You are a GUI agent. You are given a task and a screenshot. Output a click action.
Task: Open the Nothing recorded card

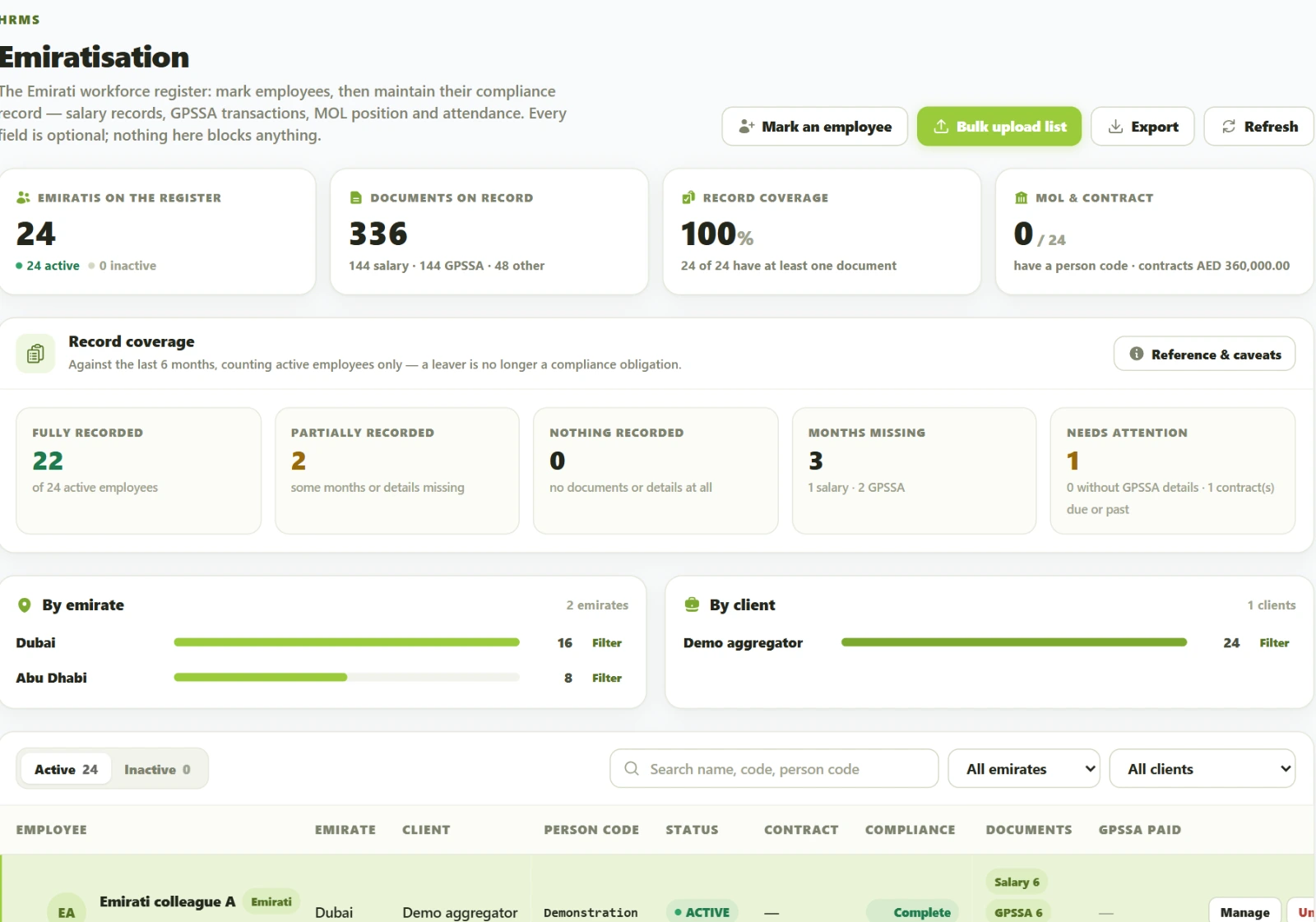pyautogui.click(x=656, y=470)
